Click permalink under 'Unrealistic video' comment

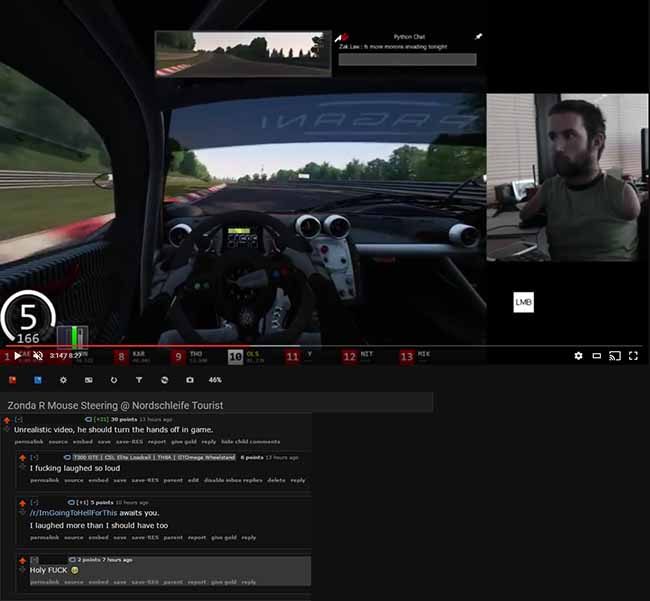(29, 442)
